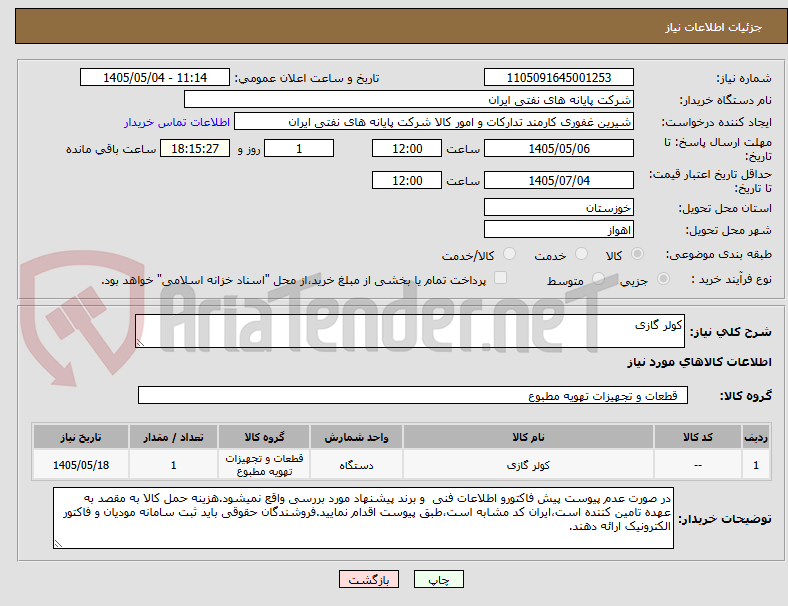Click the ردیف column header

756,437
